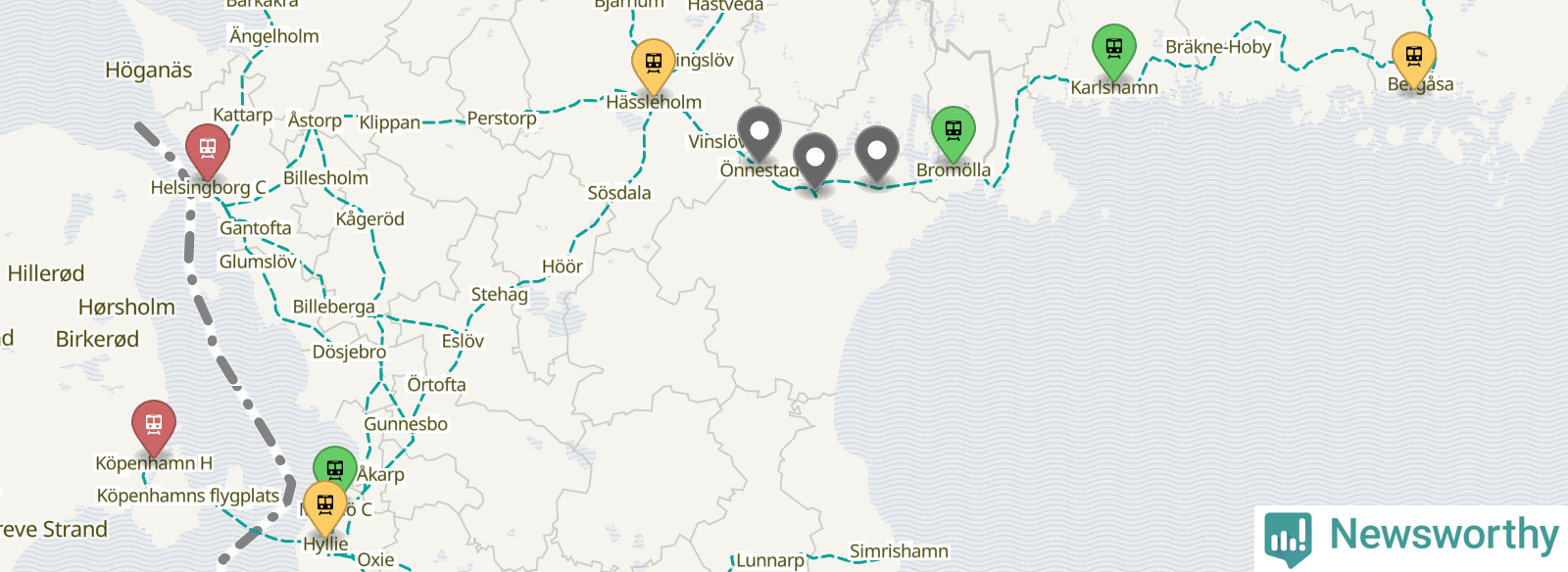Select the middle grey pin of the three
This screenshot has height=572, width=1568.
tap(814, 161)
